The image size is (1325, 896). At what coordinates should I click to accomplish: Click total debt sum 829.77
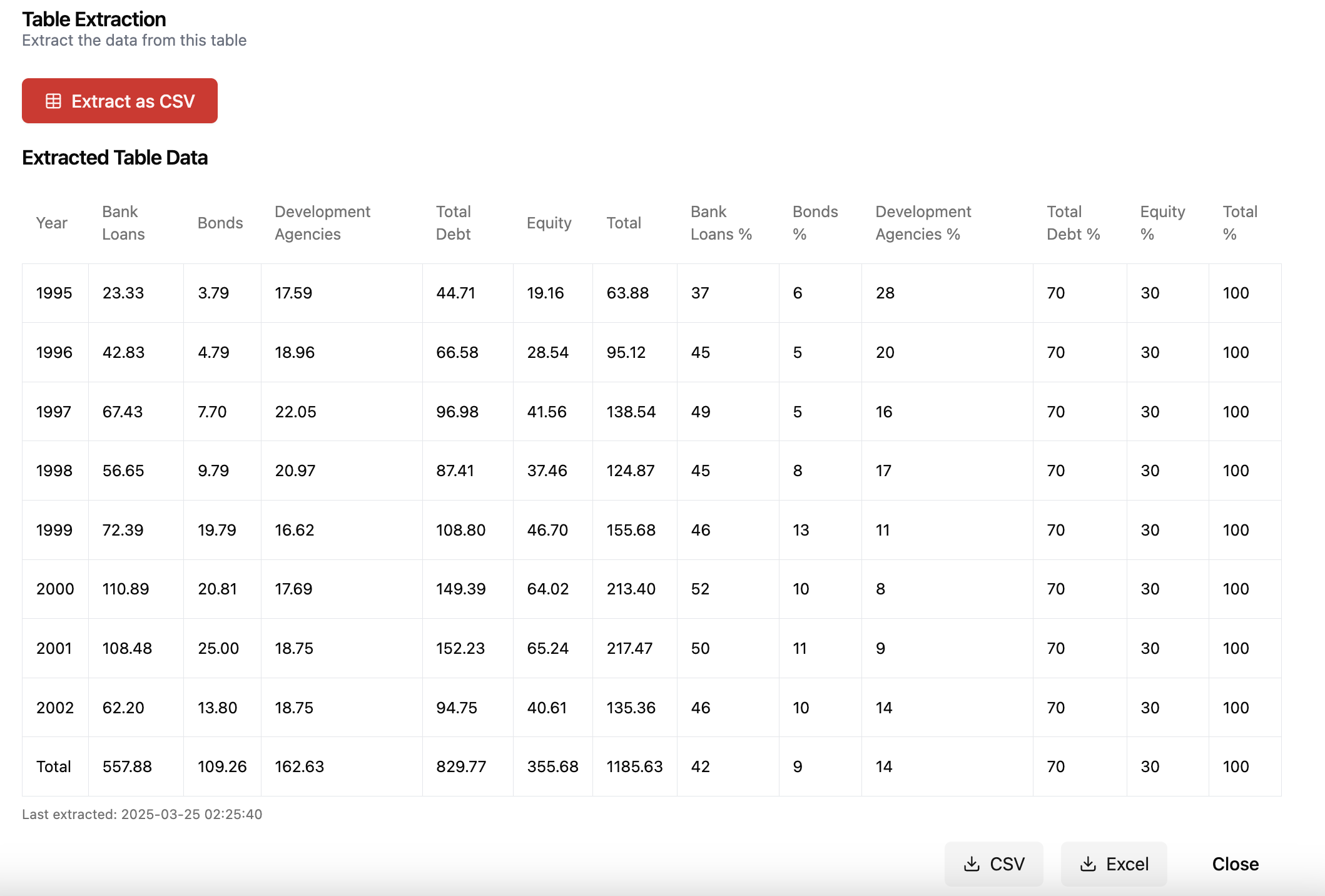point(461,766)
